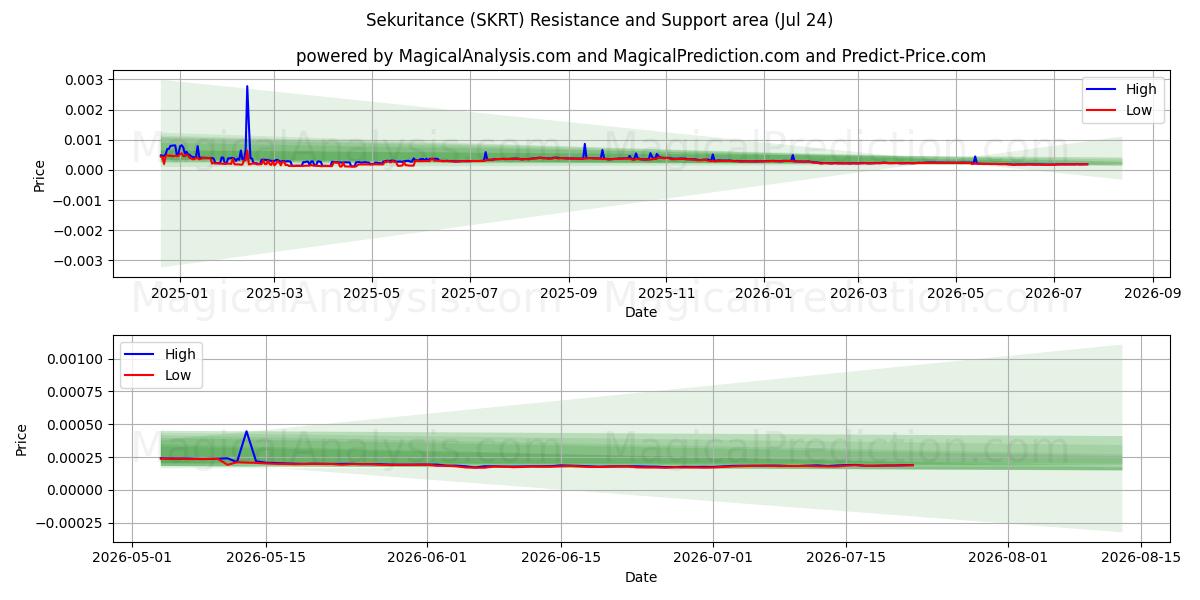Click the 2026-06-15 date tick label
Viewport: 1200px width, 600px height.
(561, 558)
